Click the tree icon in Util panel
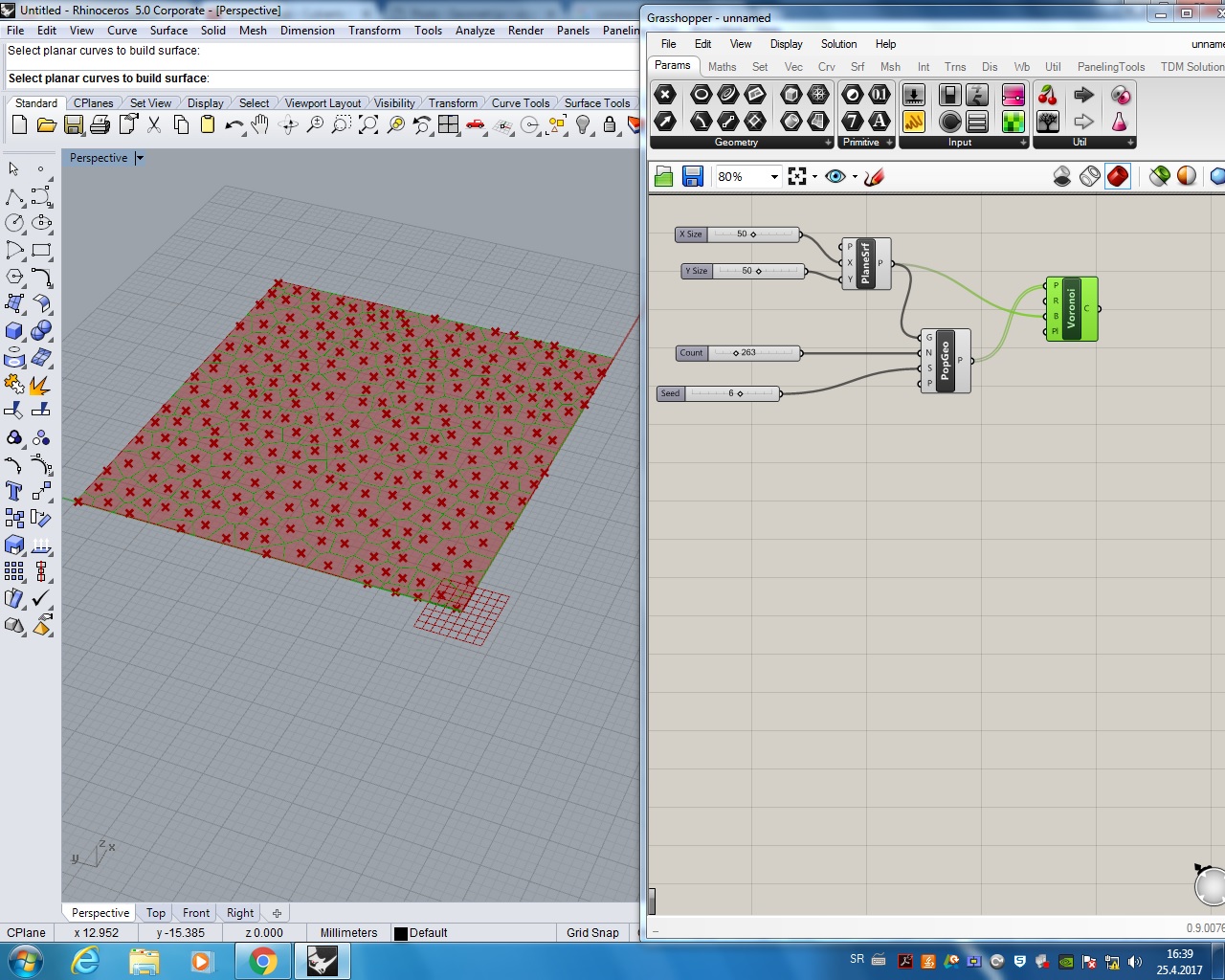Screen dimensions: 1225x980 coord(1048,122)
